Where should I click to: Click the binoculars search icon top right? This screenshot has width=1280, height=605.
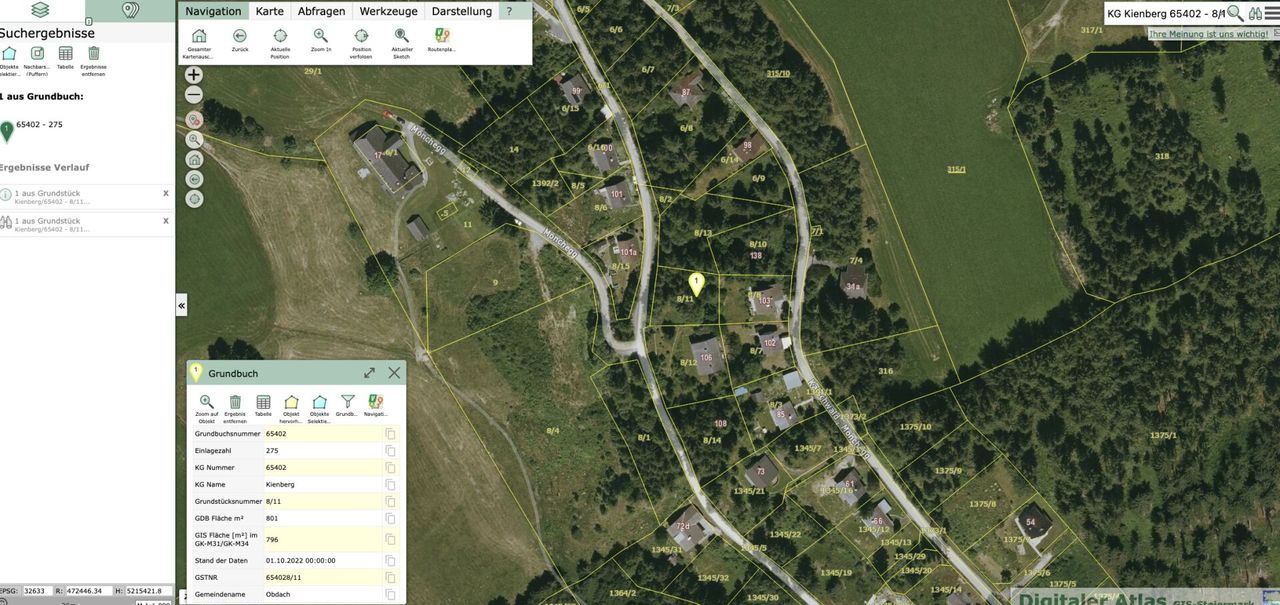tap(1256, 13)
